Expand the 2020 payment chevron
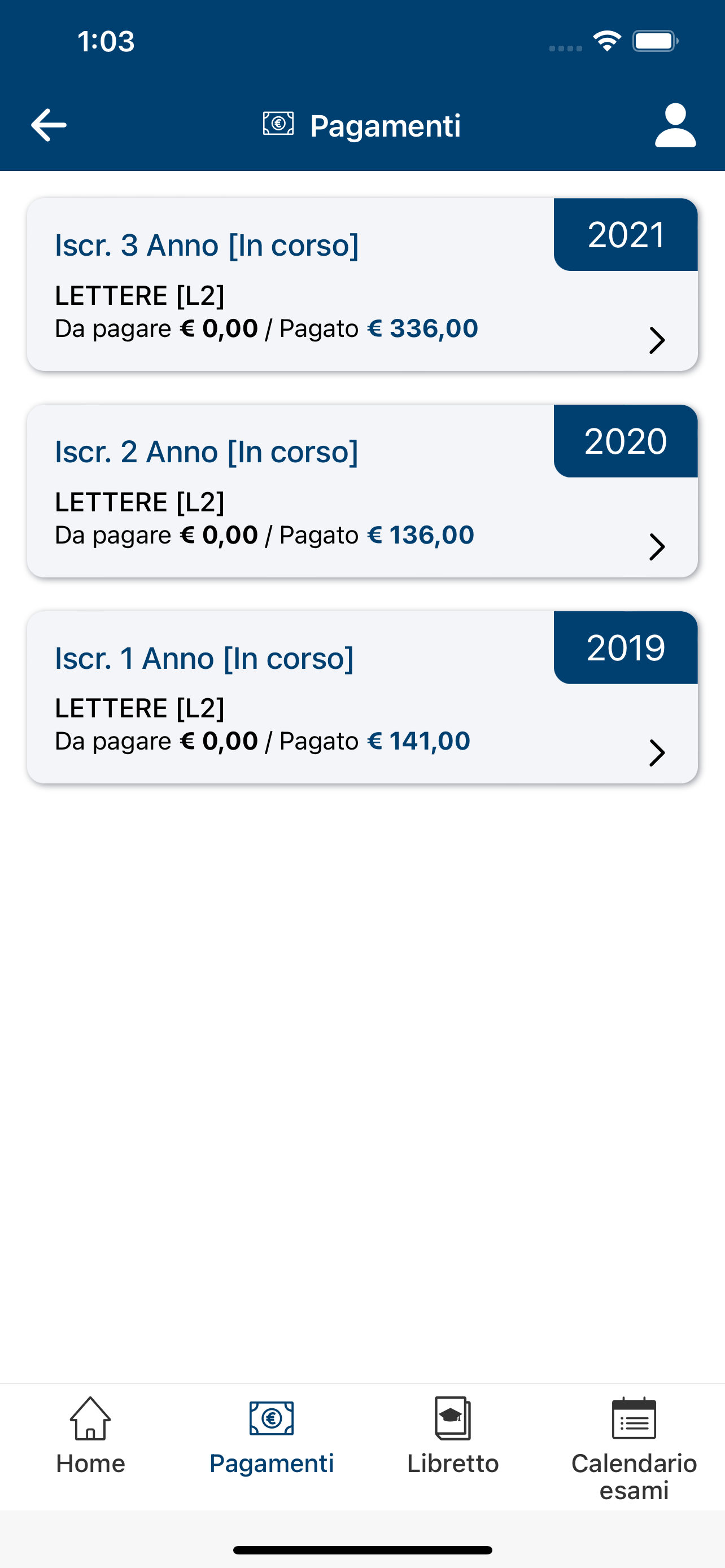 tap(657, 546)
